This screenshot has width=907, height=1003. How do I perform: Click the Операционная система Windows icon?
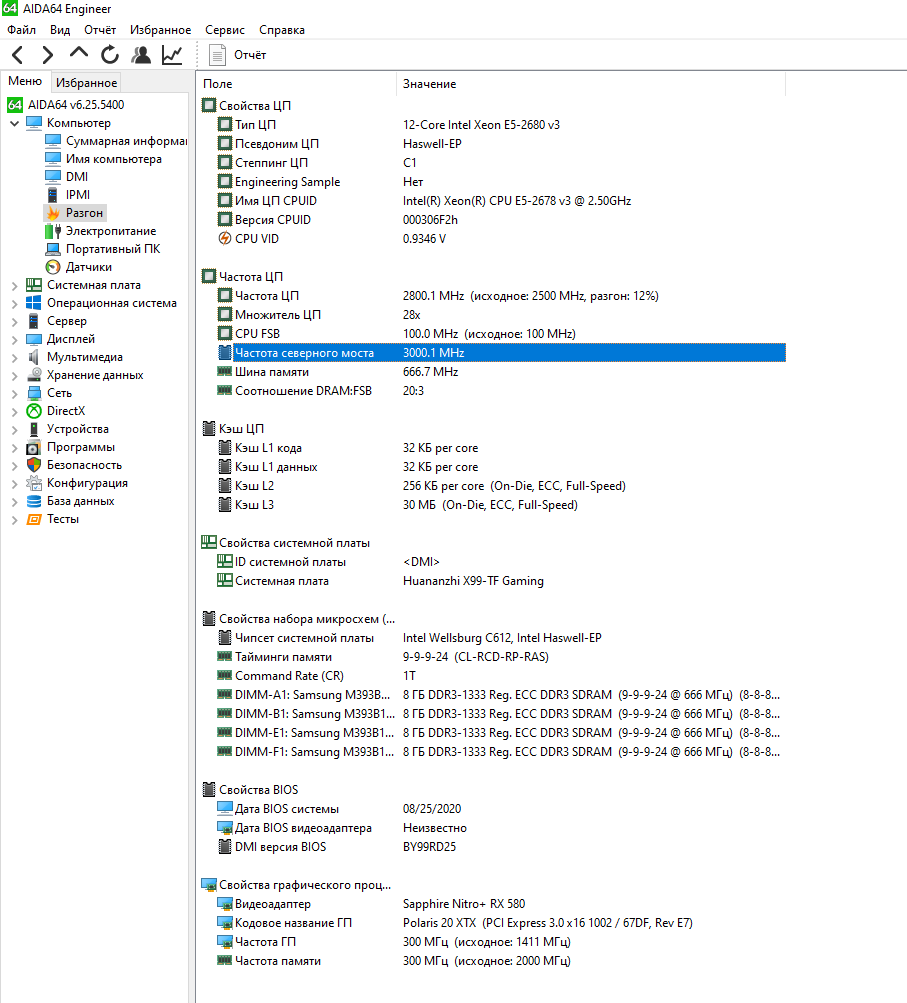pos(34,303)
